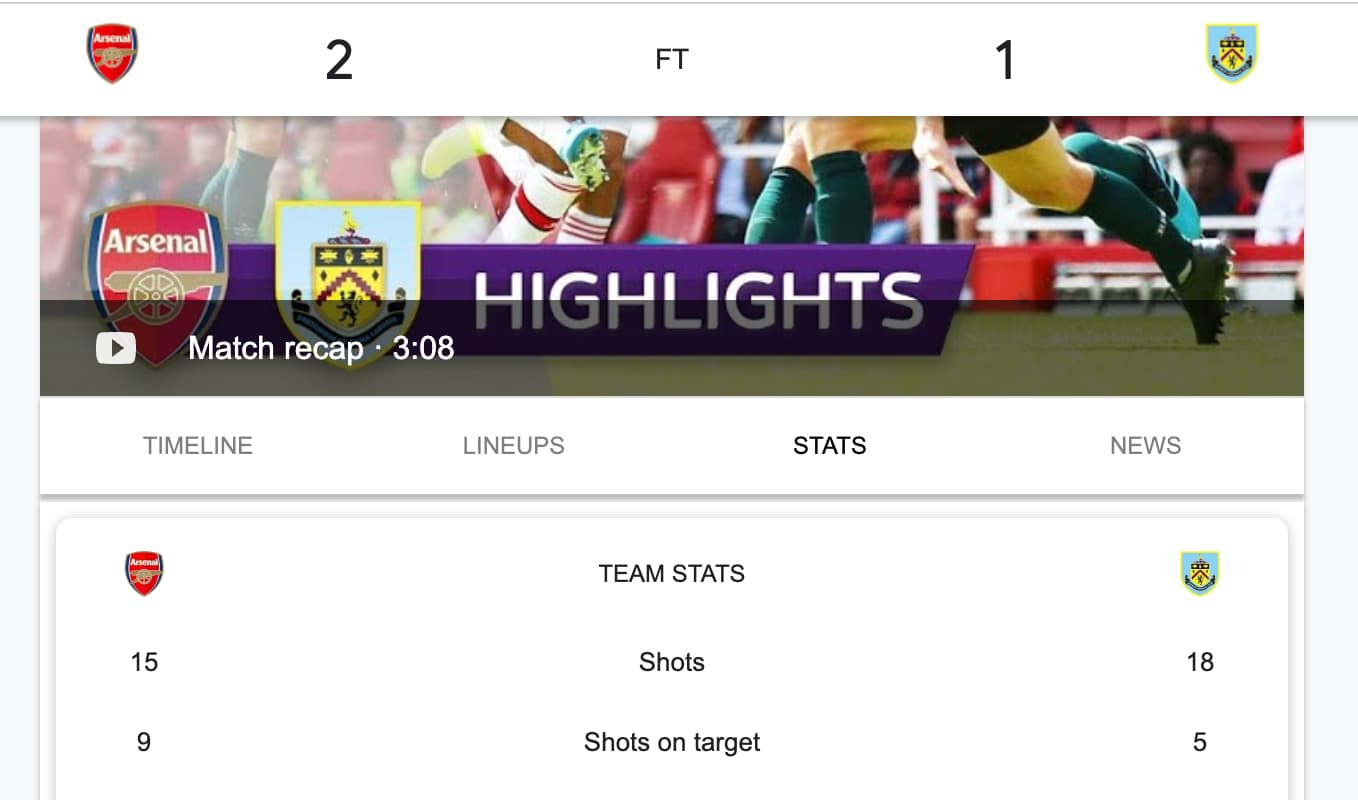The image size is (1358, 800).
Task: Click Arsenal's score of 2
Action: (x=339, y=61)
